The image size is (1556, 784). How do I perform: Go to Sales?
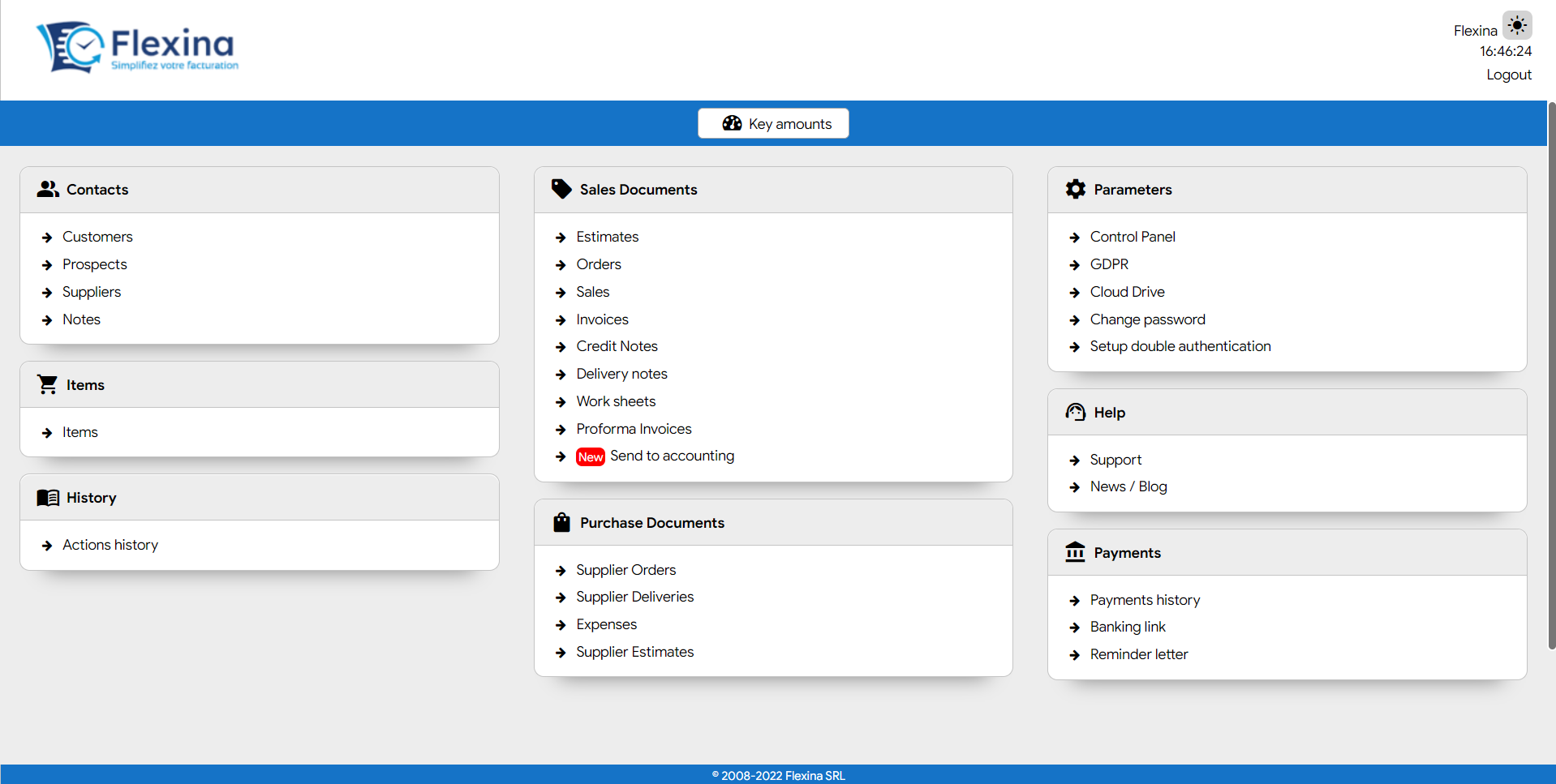[x=593, y=292]
